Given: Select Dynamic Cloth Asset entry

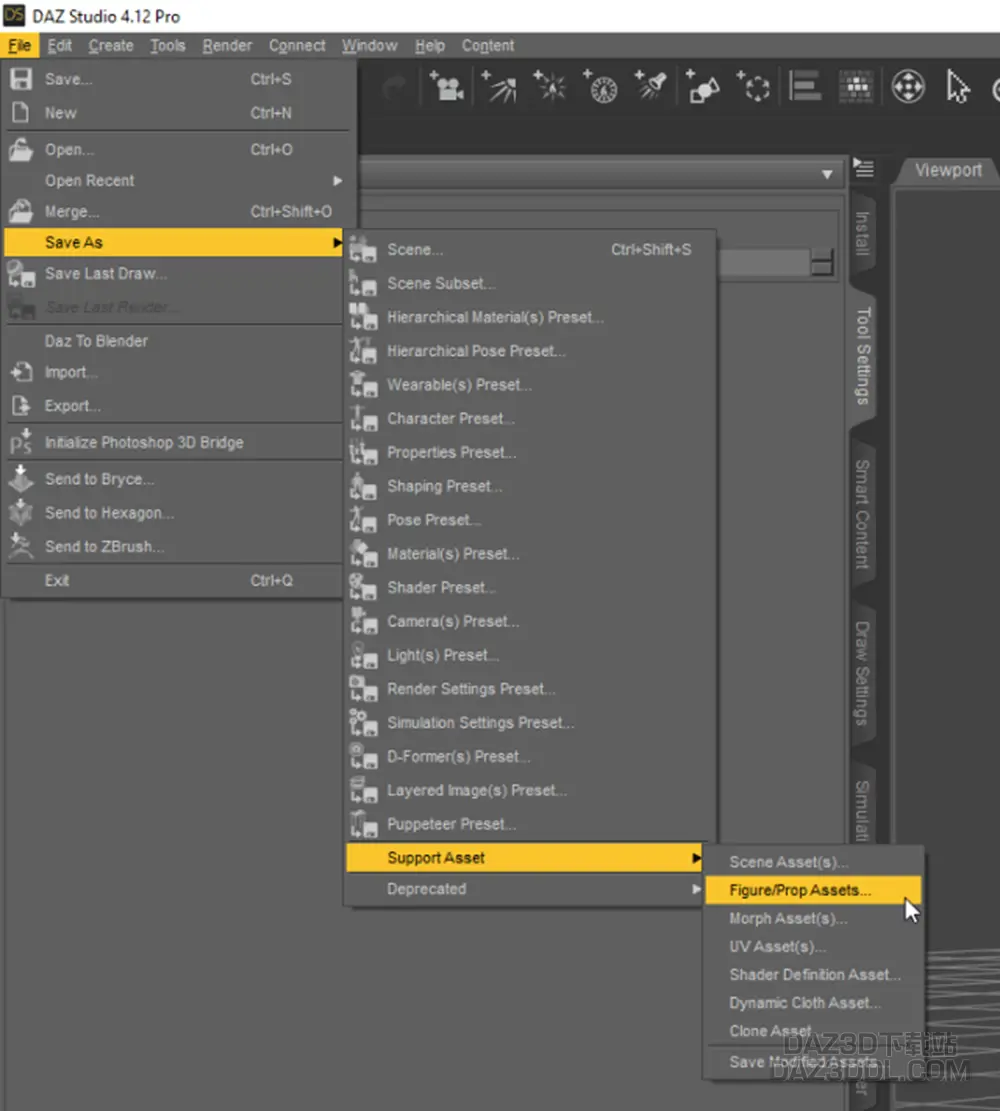Looking at the screenshot, I should pos(814,1003).
